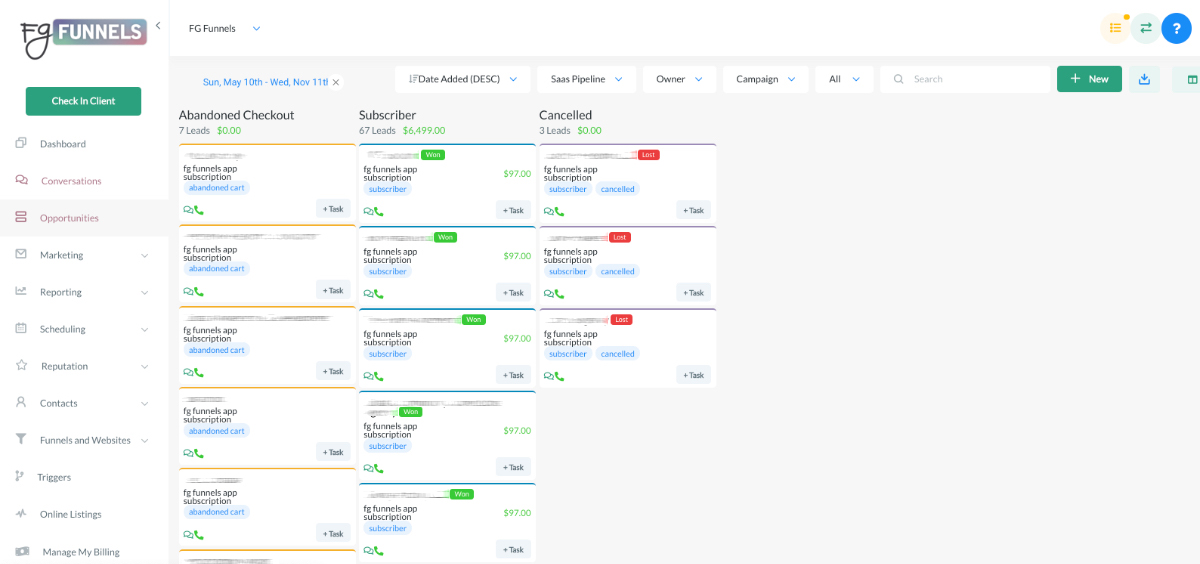The width and height of the screenshot is (1200, 564).
Task: Collapse the sidebar with the left chevron
Action: point(158,26)
